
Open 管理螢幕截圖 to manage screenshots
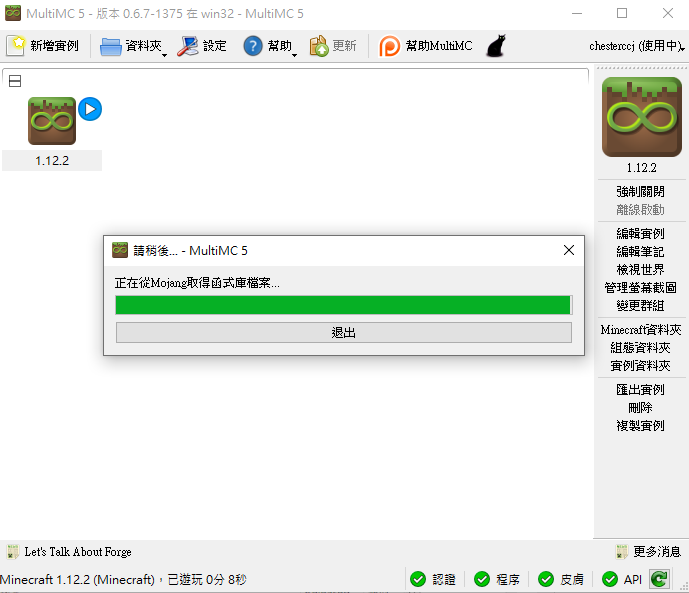(x=640, y=288)
